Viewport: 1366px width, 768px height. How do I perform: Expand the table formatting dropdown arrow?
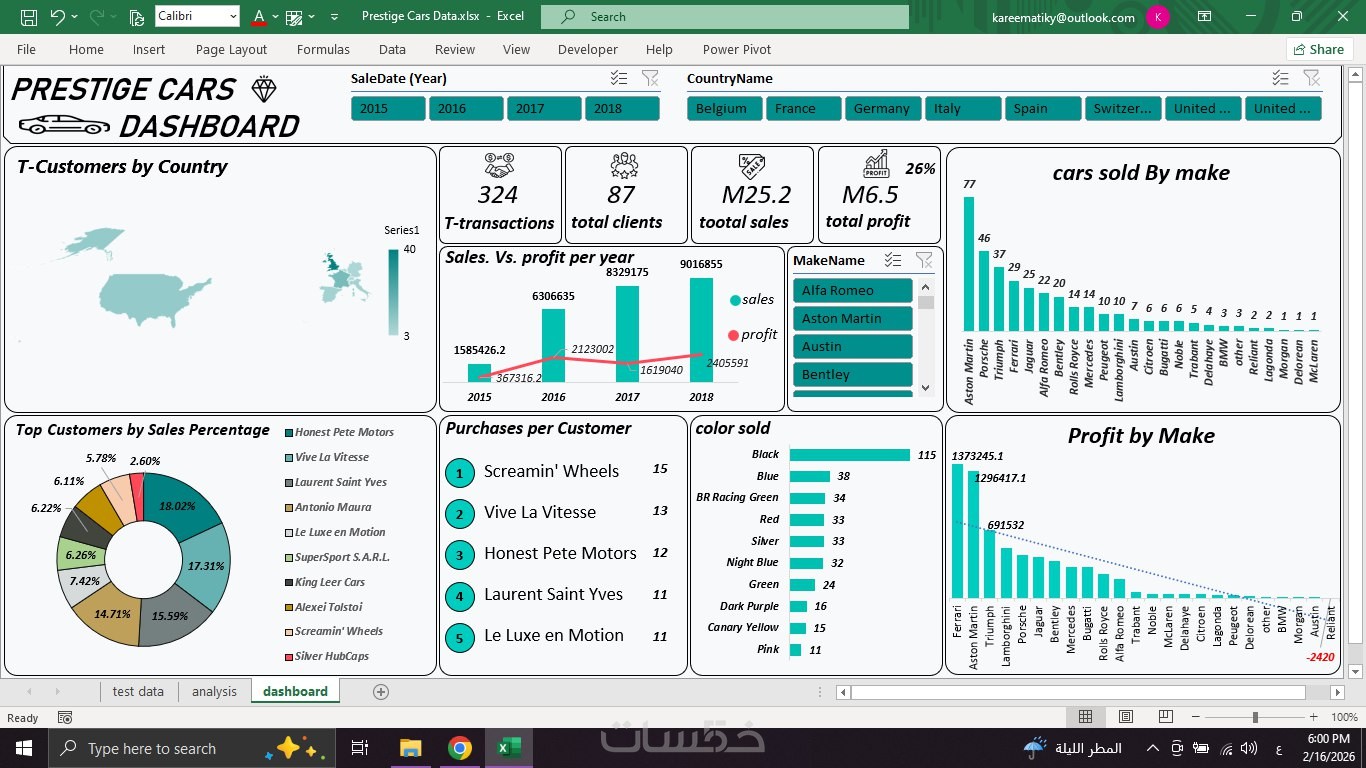click(312, 17)
